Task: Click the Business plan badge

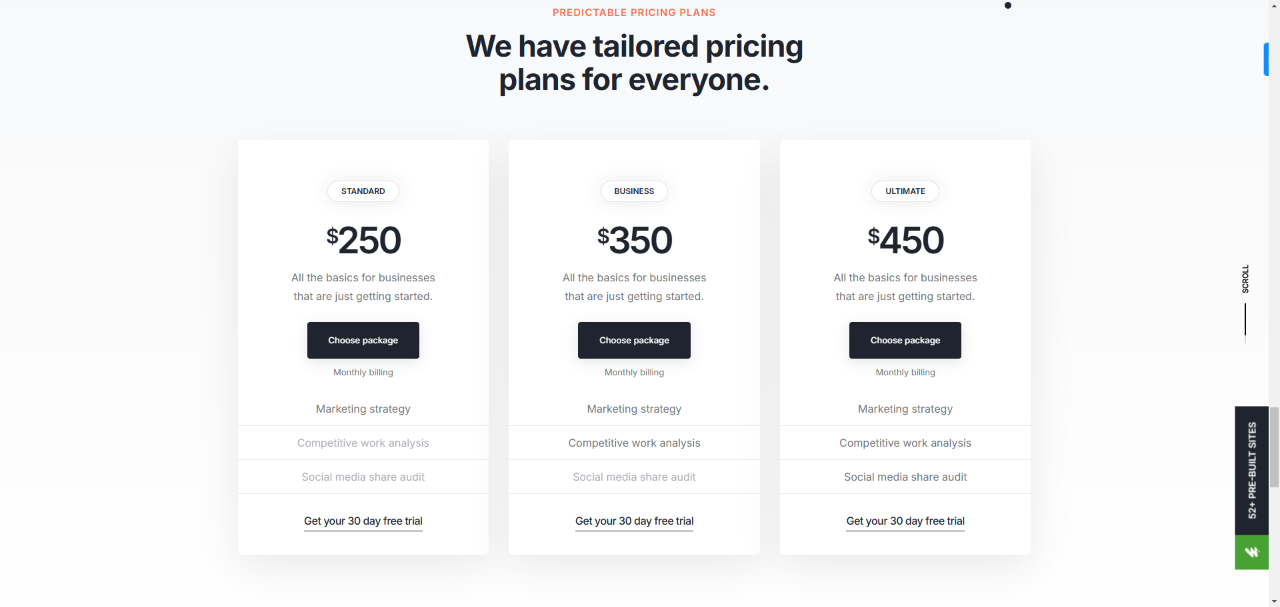Action: (634, 191)
